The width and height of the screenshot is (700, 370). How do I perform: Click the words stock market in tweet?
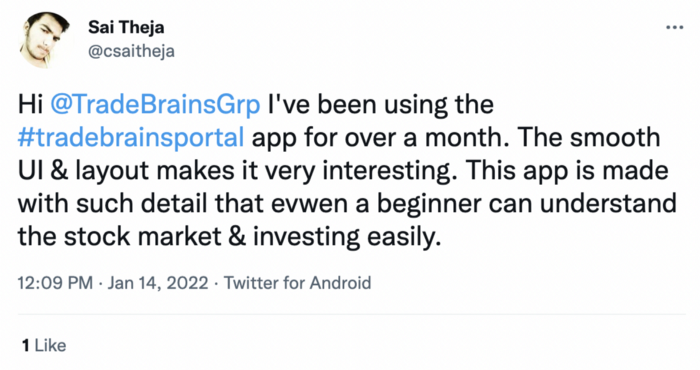tap(143, 237)
